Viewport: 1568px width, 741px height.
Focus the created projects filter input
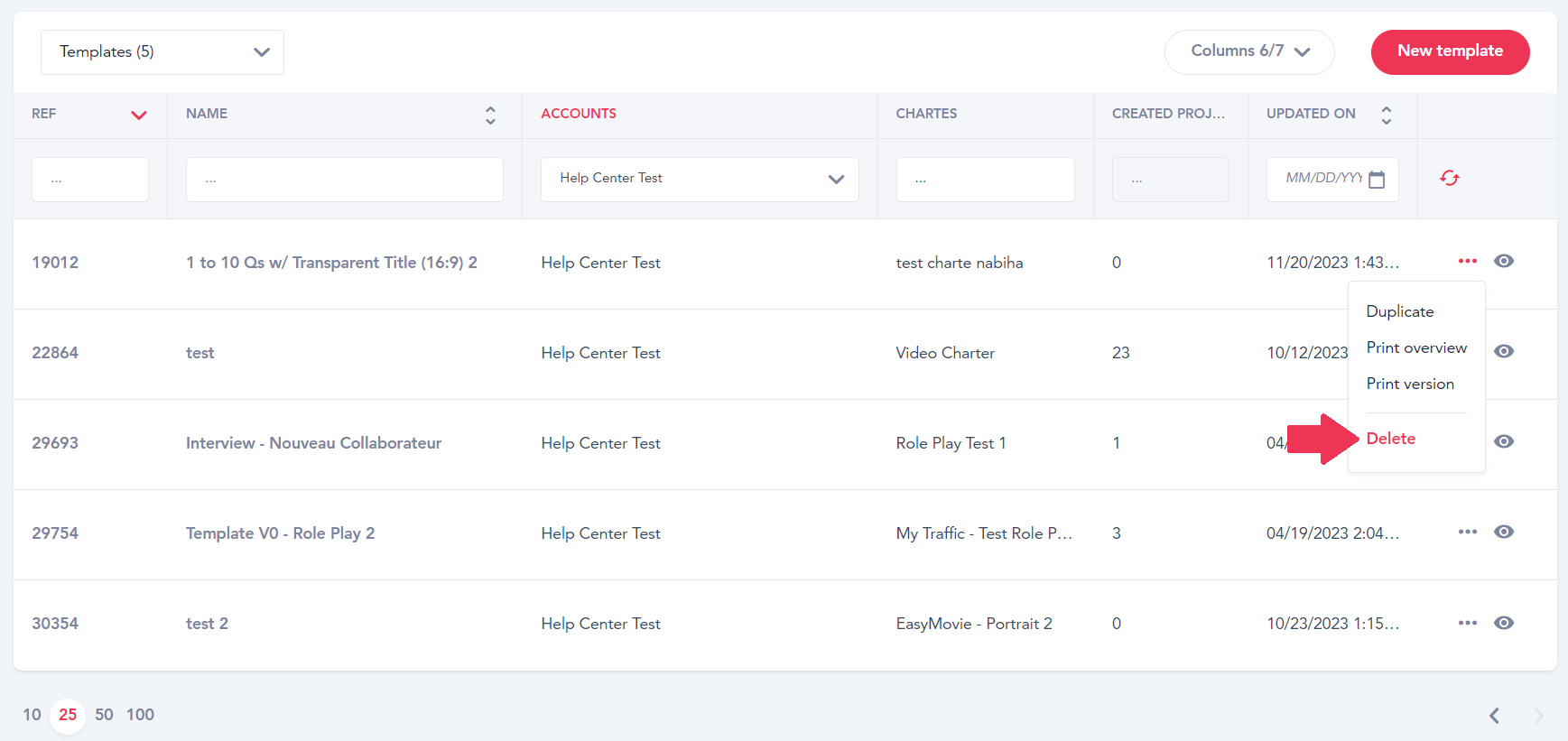click(1170, 180)
